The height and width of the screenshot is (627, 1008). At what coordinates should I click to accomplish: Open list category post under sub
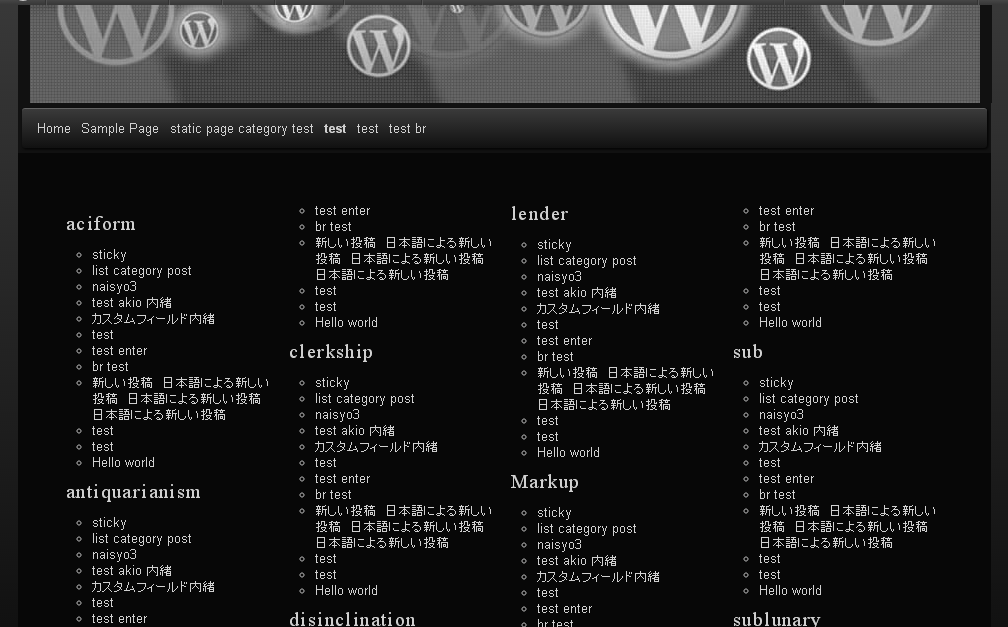pos(808,399)
